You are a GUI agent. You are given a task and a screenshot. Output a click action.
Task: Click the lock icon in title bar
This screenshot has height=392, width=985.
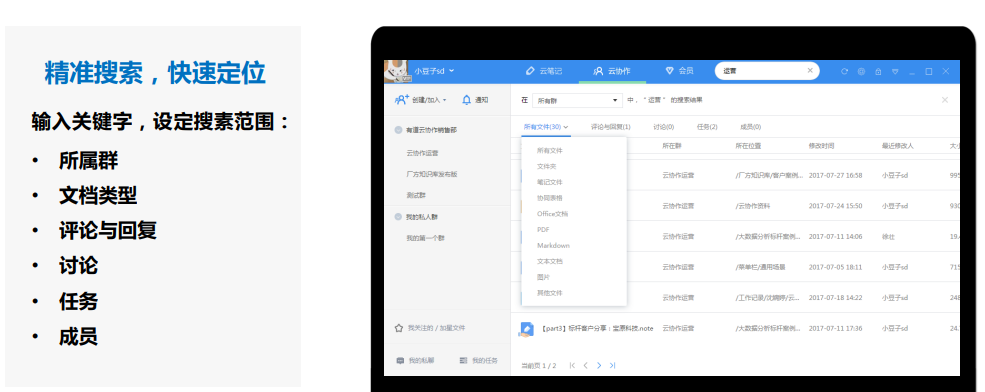tap(878, 72)
